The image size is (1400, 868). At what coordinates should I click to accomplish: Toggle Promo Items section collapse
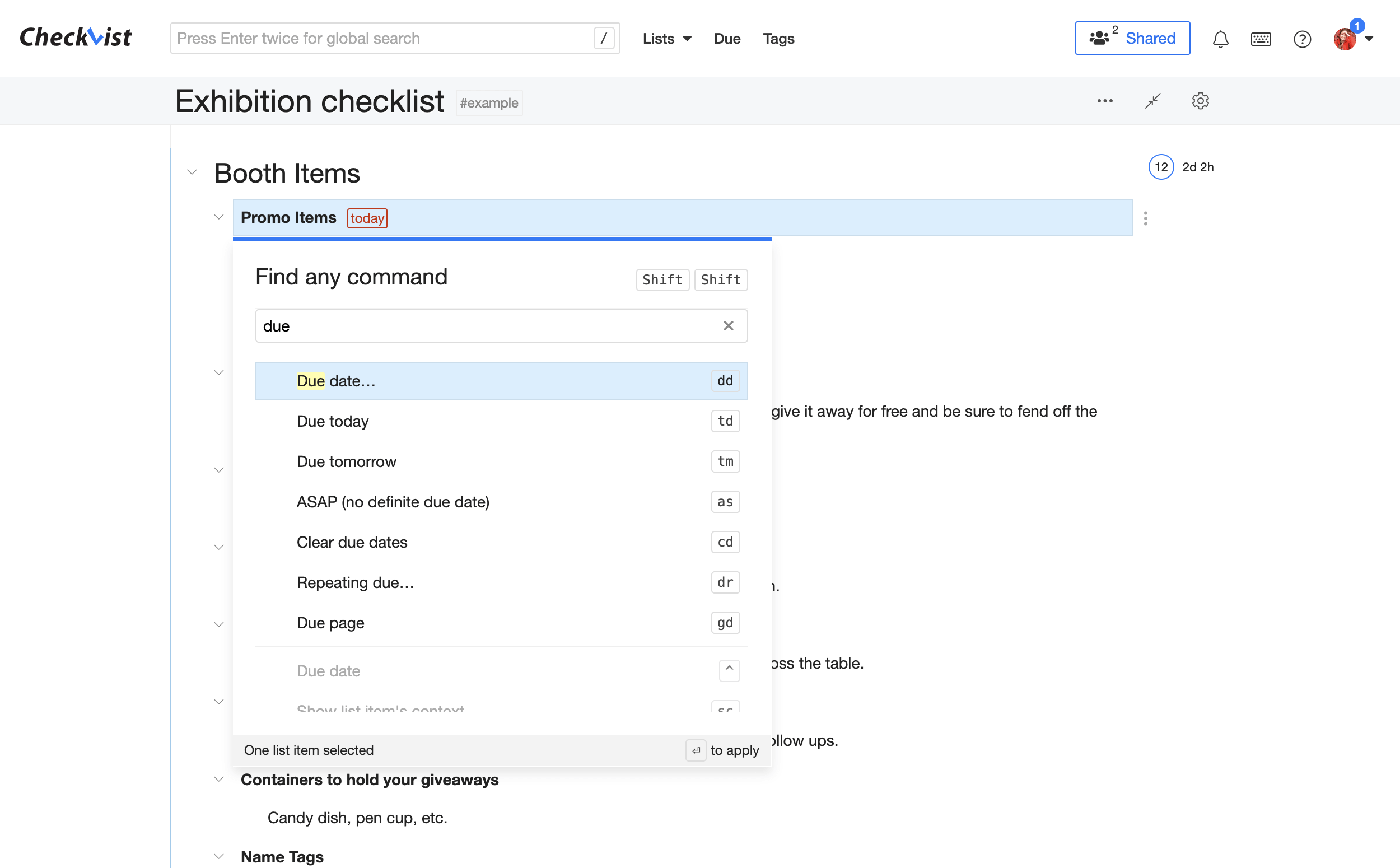(x=219, y=217)
